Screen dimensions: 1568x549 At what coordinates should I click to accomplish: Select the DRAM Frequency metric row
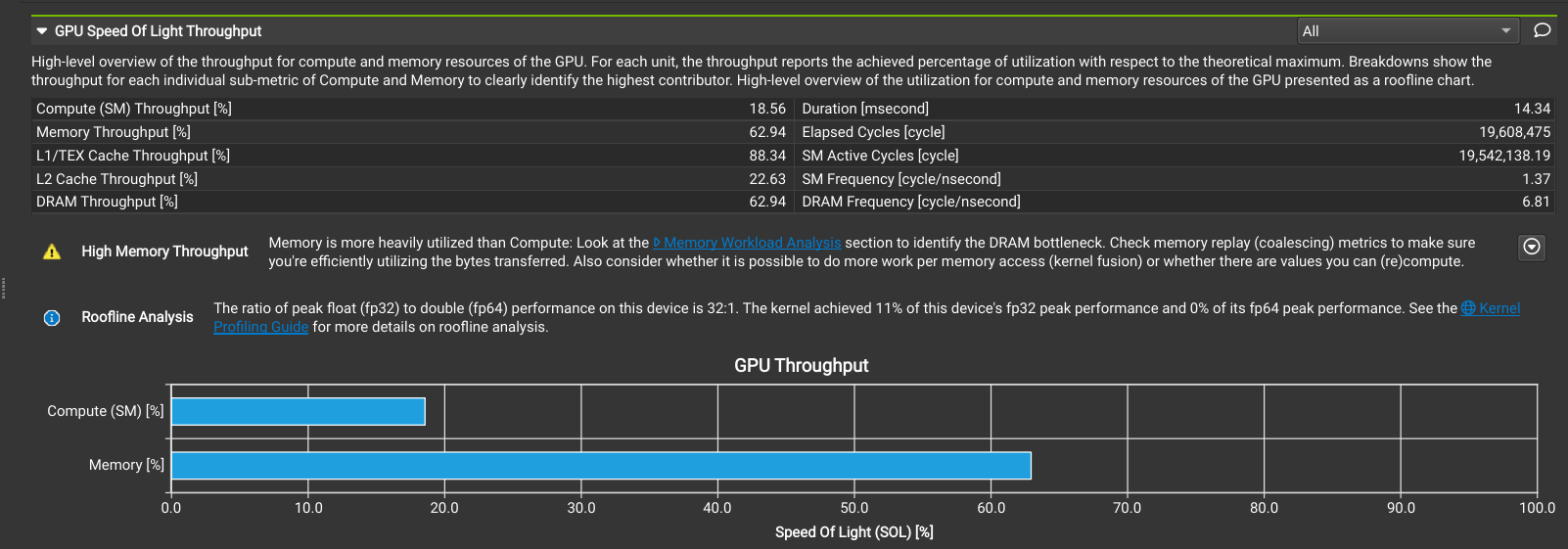[1176, 202]
